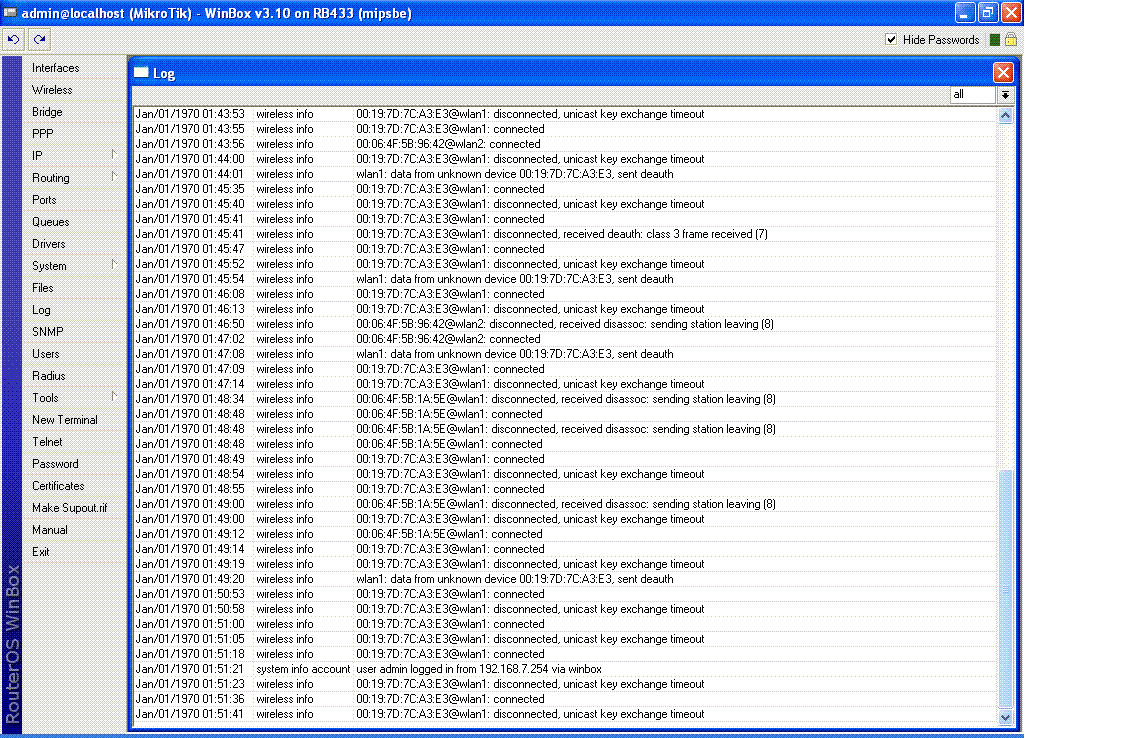
Task: Expand the System submenu arrow
Action: 114,264
